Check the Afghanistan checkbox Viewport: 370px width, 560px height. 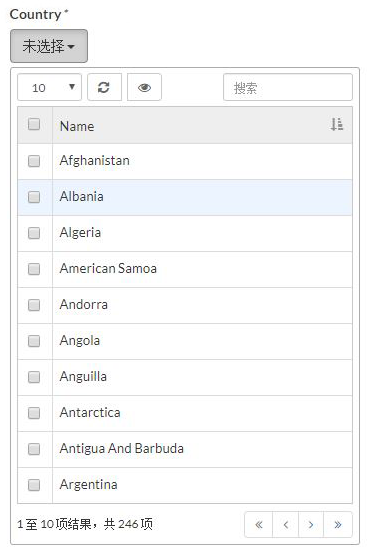(34, 161)
